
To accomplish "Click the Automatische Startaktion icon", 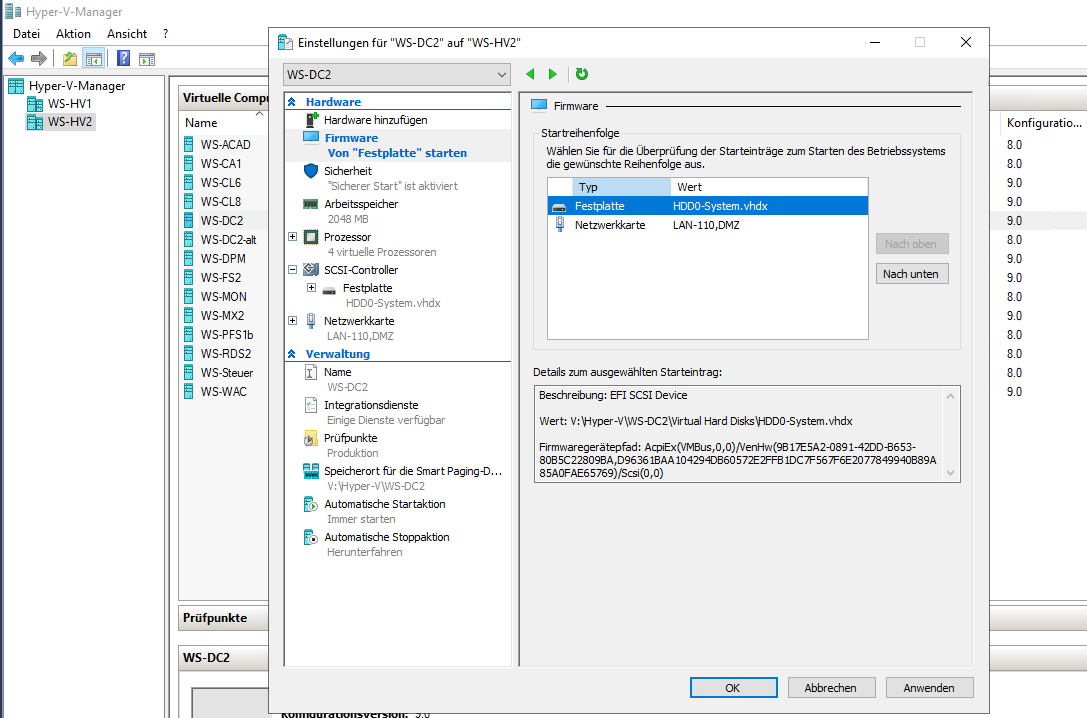I will pyautogui.click(x=311, y=505).
